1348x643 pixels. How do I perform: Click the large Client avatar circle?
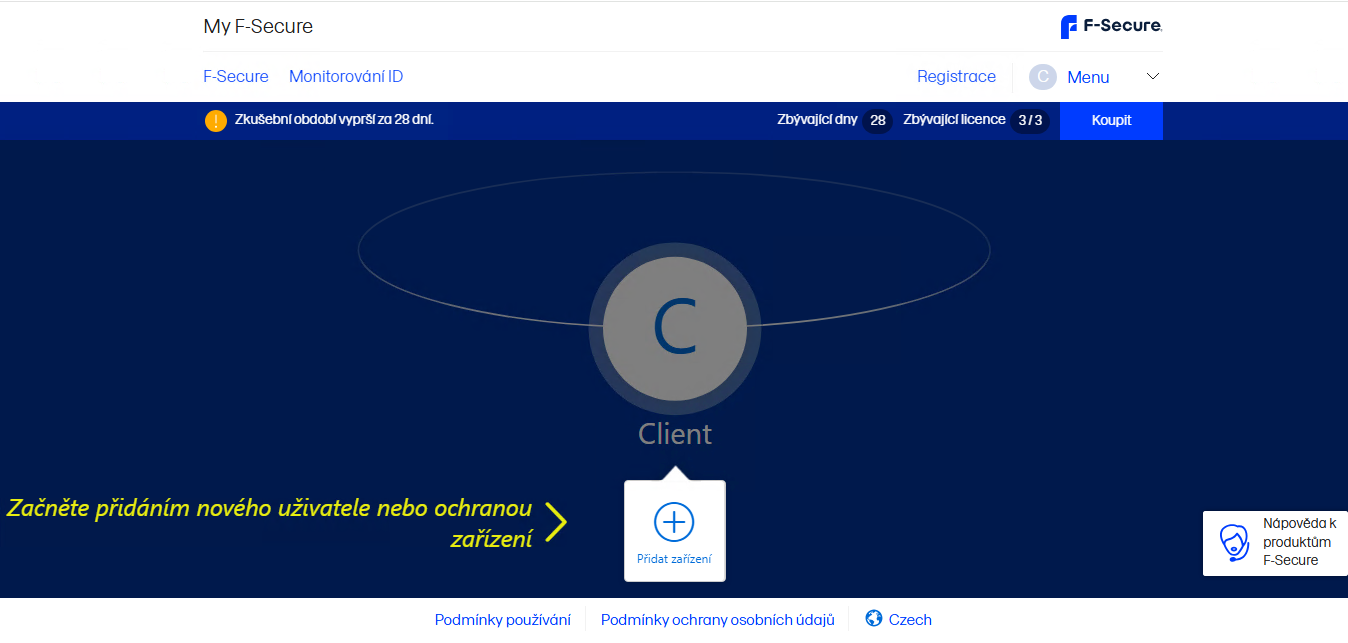coord(675,329)
